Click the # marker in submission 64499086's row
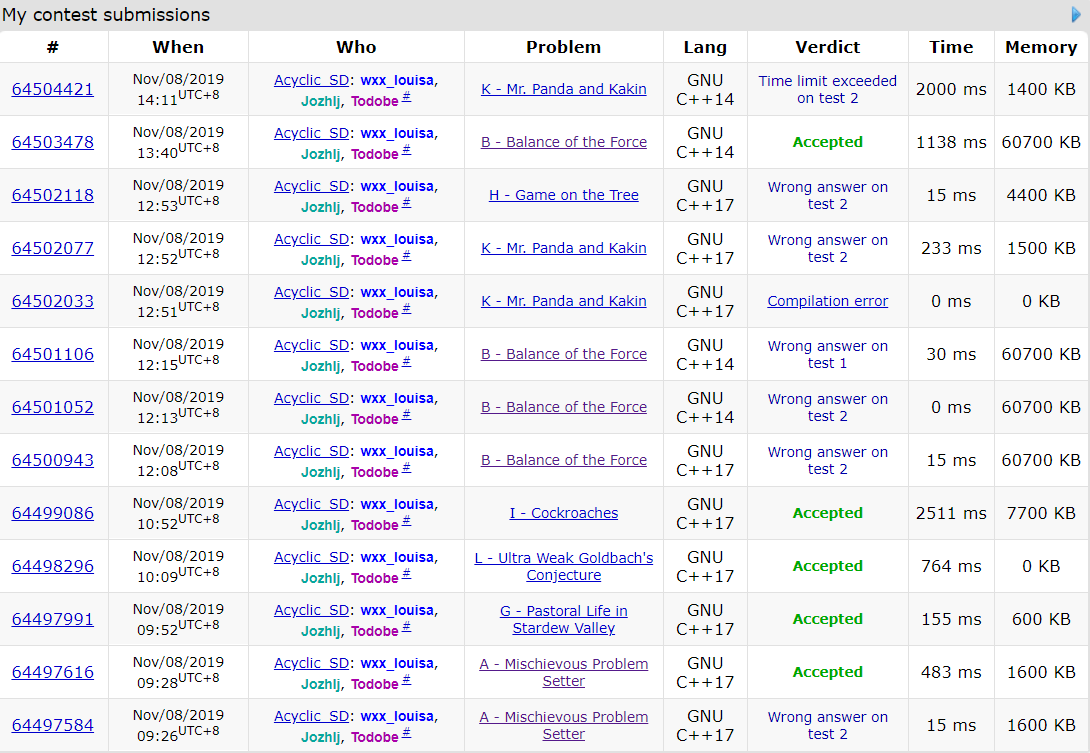The height and width of the screenshot is (753, 1090). point(406,521)
